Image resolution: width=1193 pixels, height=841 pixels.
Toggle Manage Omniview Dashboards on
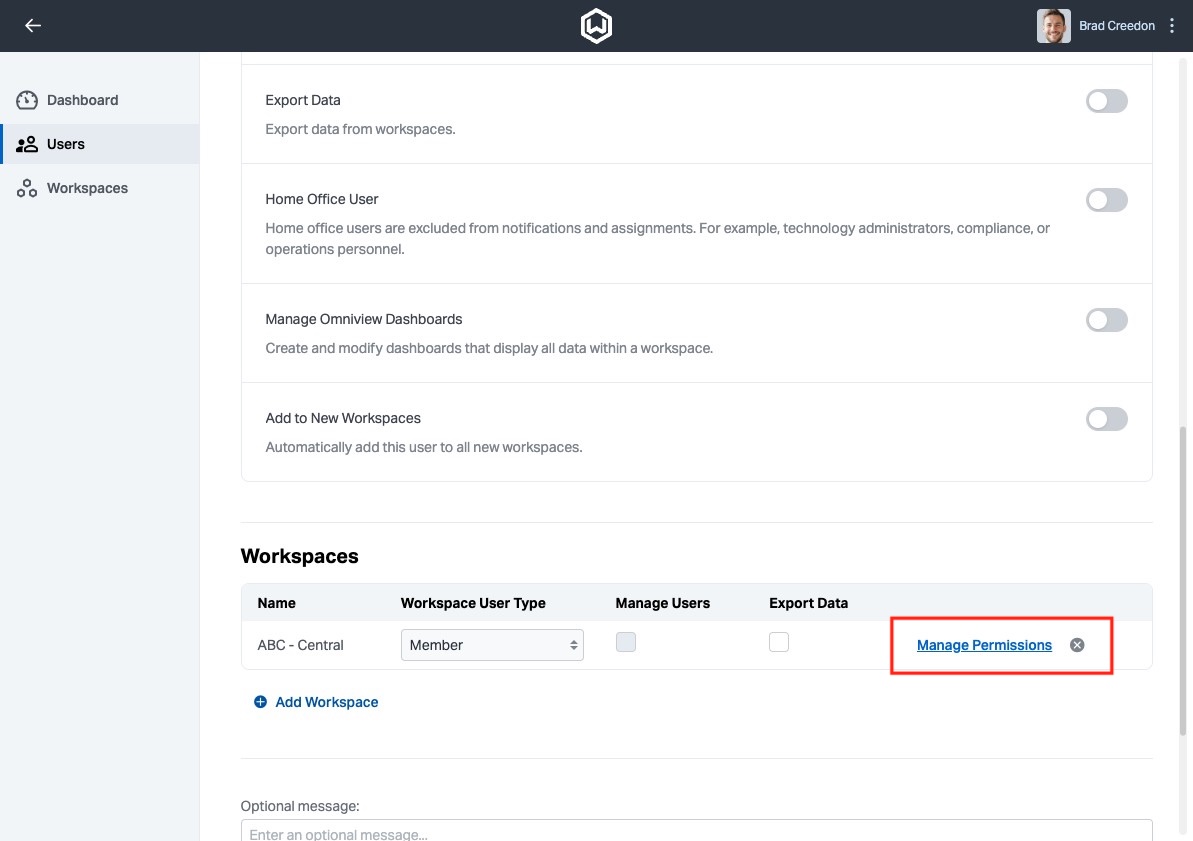(x=1106, y=320)
